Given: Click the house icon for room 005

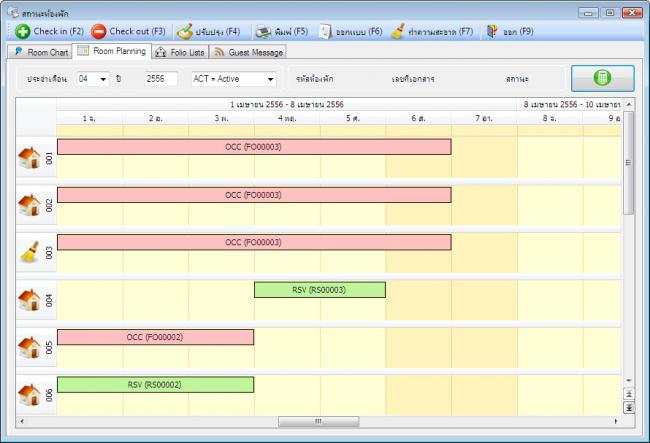Looking at the screenshot, I should tap(30, 347).
